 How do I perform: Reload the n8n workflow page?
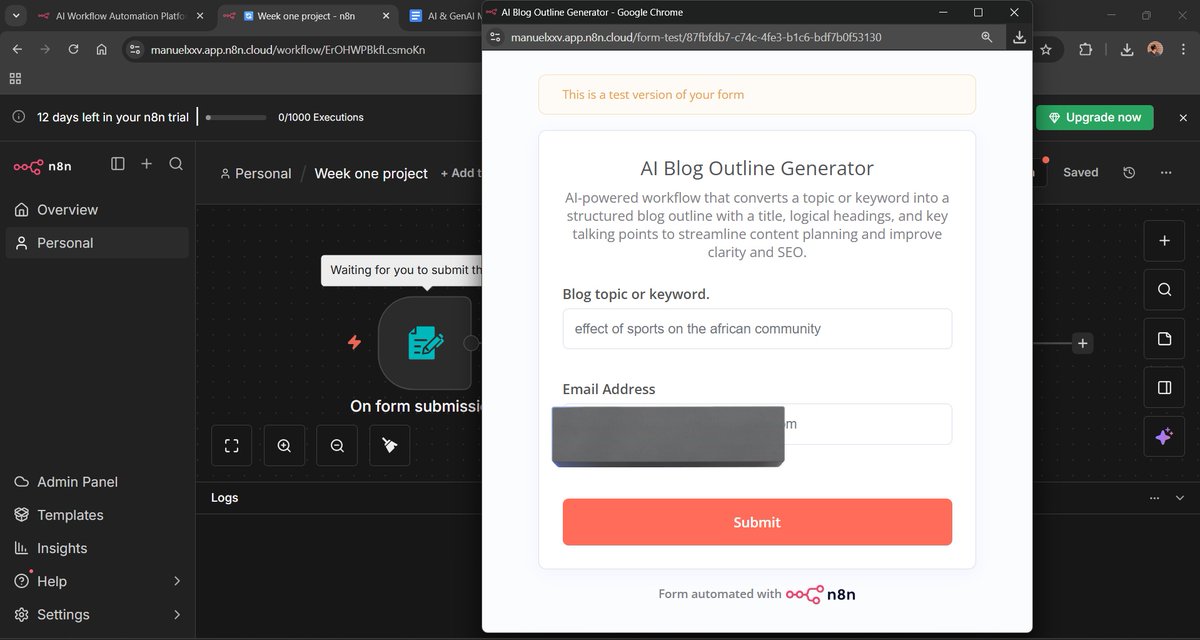click(73, 49)
